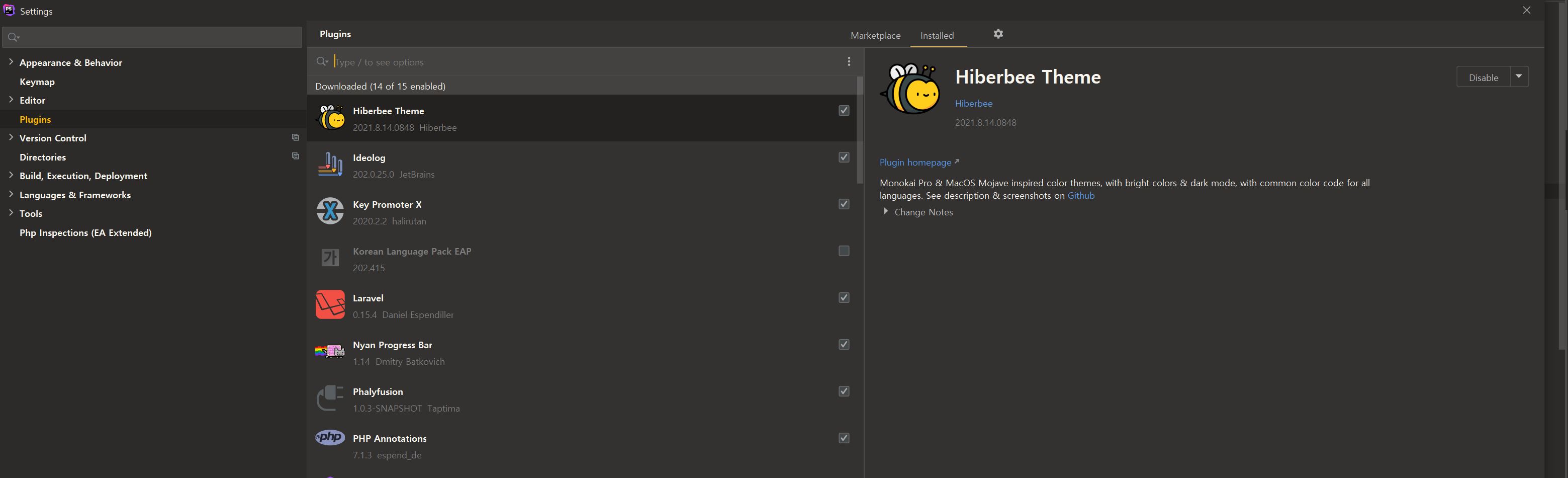The image size is (1568, 478).
Task: Expand Appearance & Behavior settings node
Action: pos(11,61)
